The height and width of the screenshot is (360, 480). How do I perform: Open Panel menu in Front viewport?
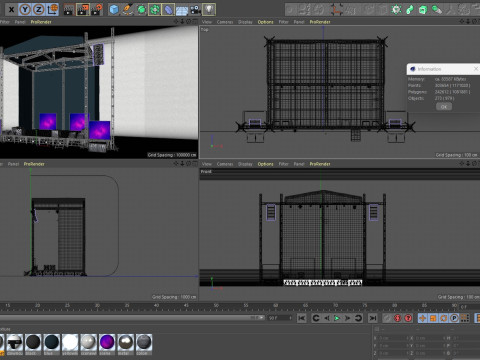(299, 164)
